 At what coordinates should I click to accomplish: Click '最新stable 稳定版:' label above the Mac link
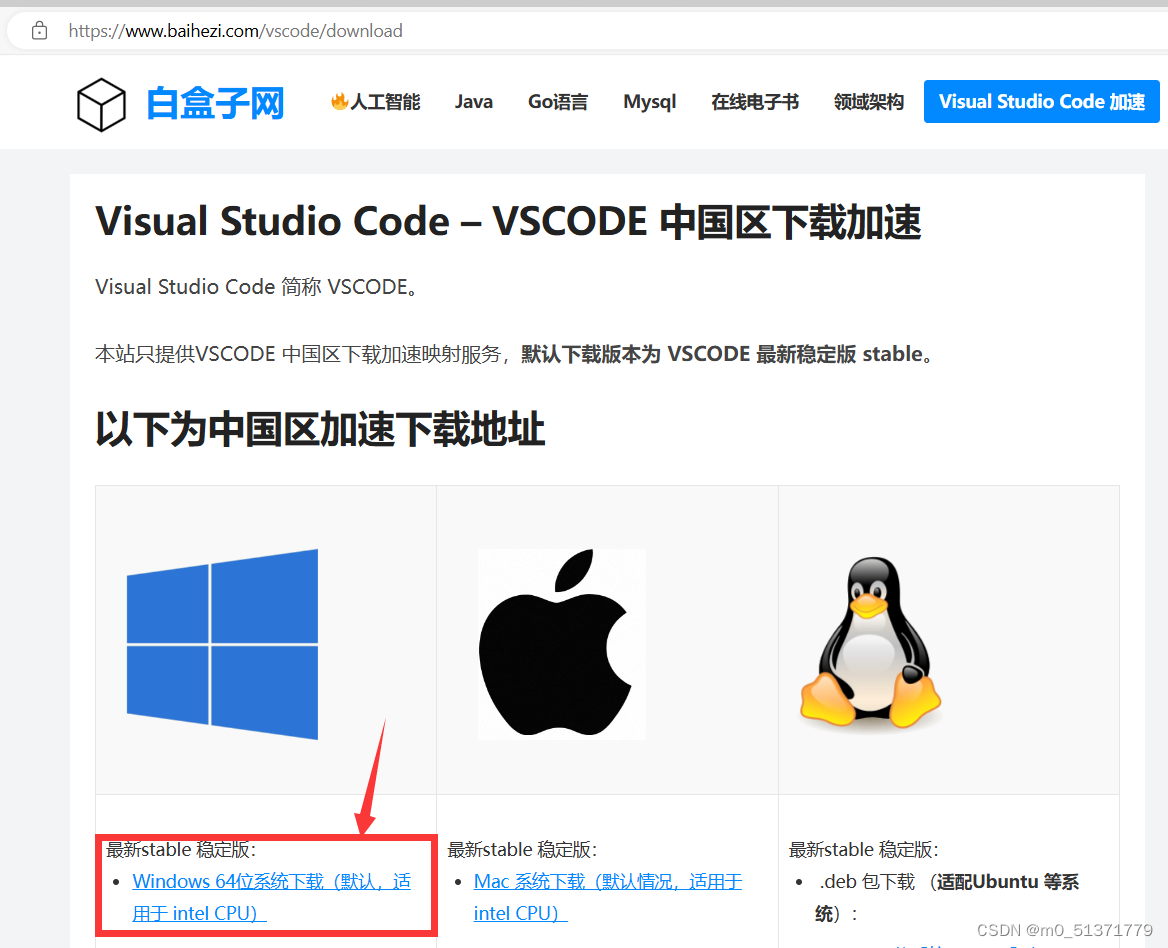pos(522,850)
